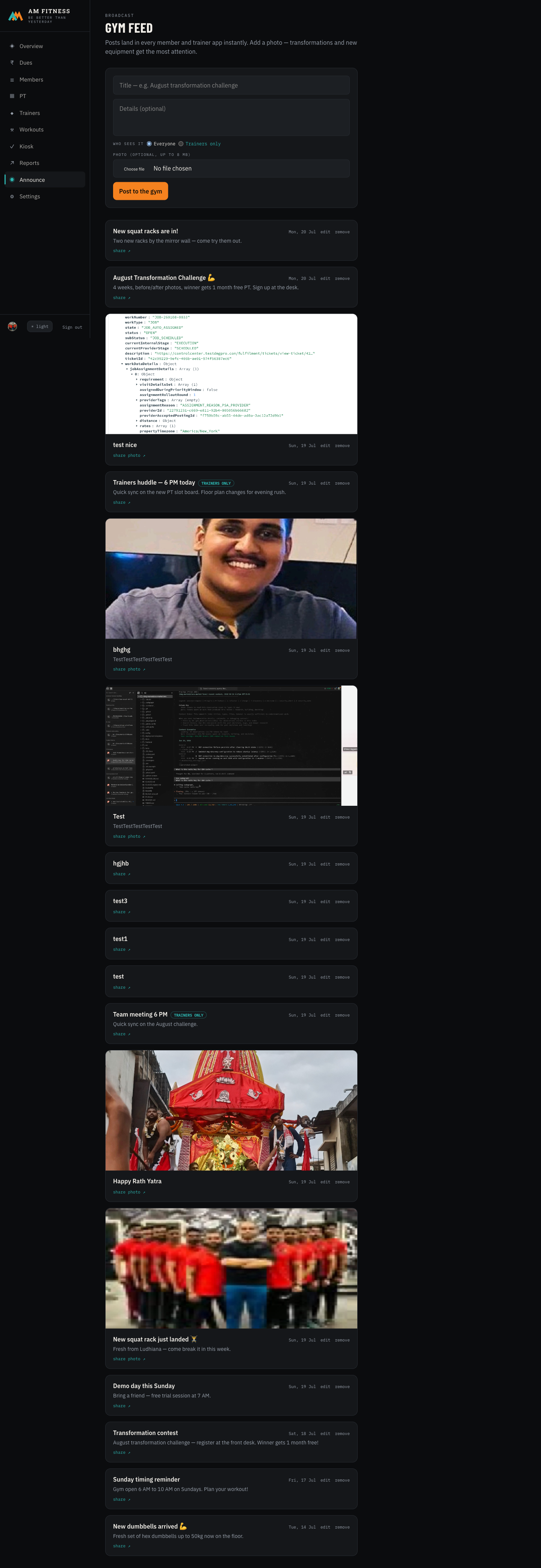Image resolution: width=541 pixels, height=1568 pixels.
Task: Click the grid icon beside PT
Action: coord(12,96)
